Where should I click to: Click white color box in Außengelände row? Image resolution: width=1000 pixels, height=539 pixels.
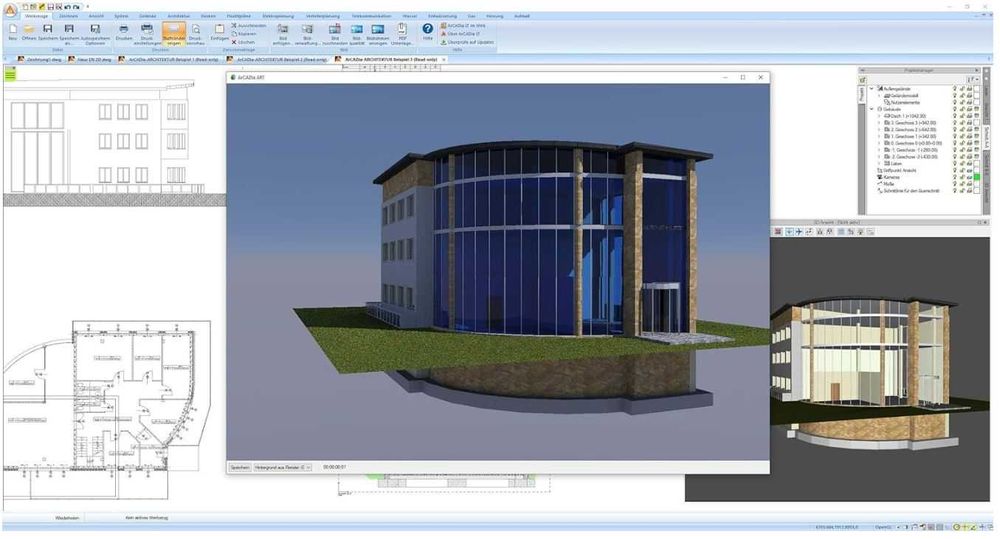click(976, 89)
